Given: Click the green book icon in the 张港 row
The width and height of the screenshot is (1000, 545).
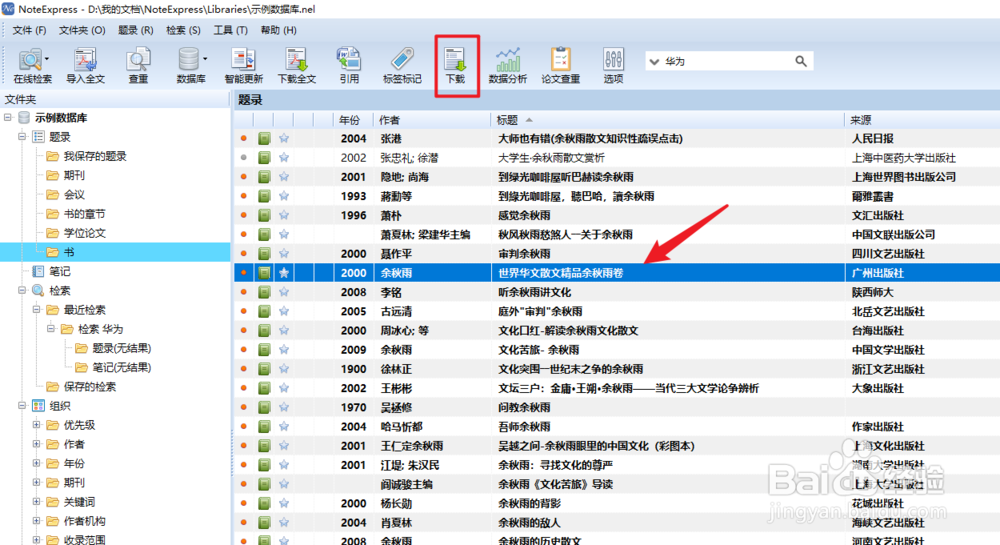Looking at the screenshot, I should (264, 138).
